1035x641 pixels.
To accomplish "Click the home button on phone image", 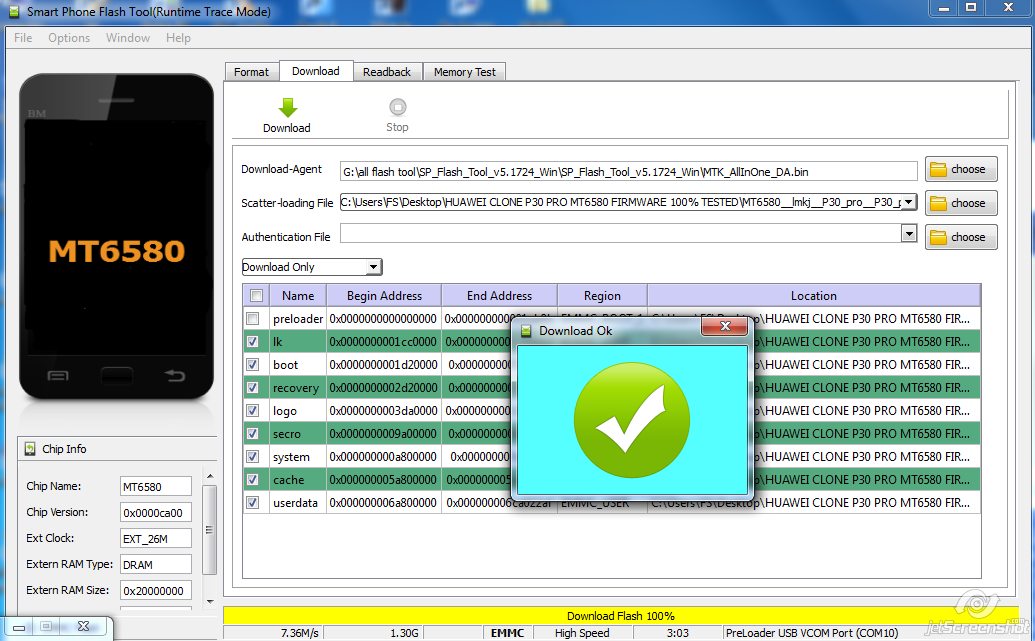I will [116, 376].
